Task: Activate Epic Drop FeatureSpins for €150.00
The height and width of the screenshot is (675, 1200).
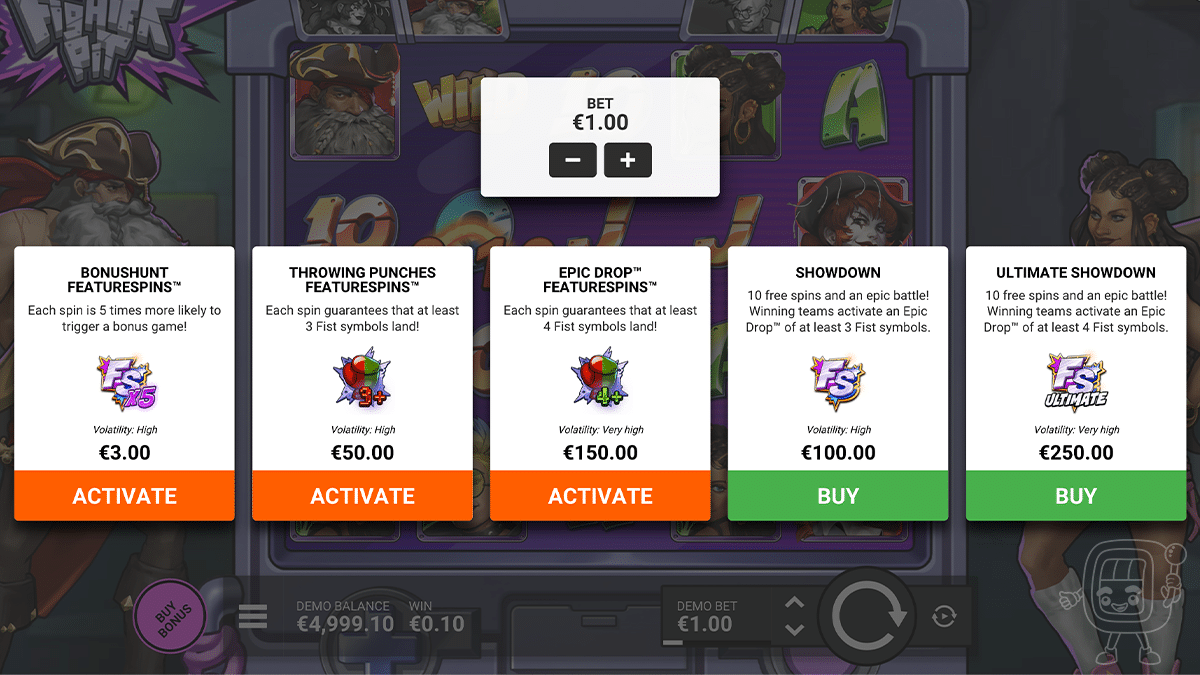Action: pyautogui.click(x=600, y=496)
